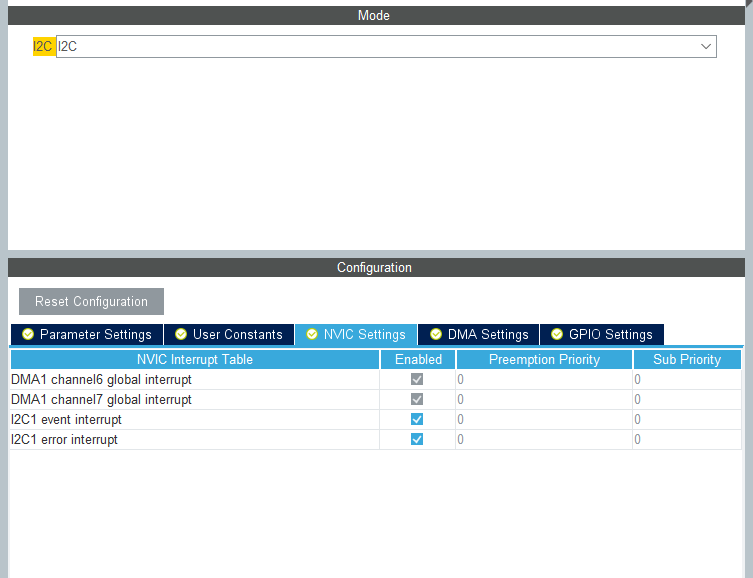
Task: Click the Mode section header
Action: click(376, 15)
